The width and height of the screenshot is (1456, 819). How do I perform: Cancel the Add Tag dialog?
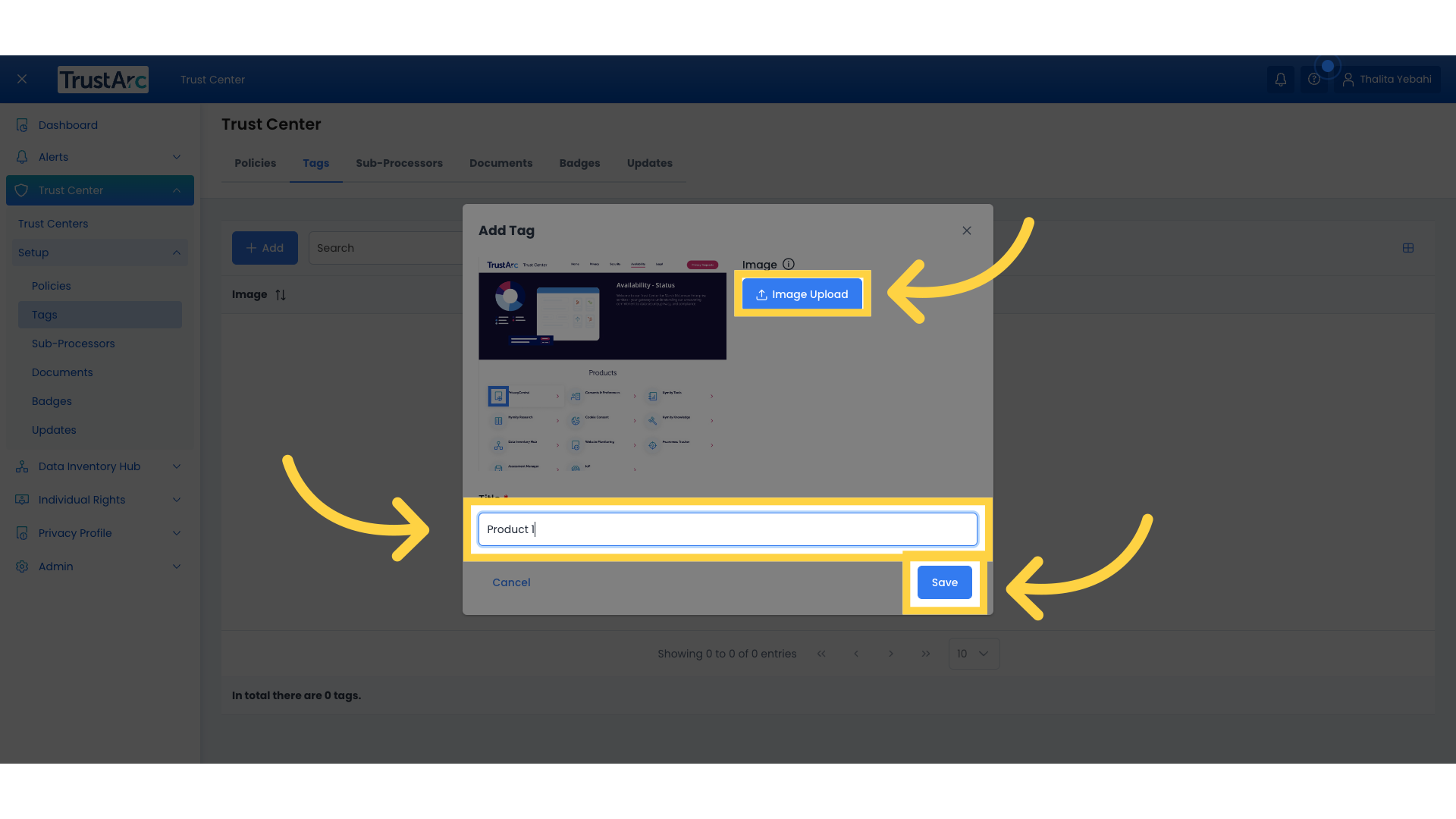511,582
